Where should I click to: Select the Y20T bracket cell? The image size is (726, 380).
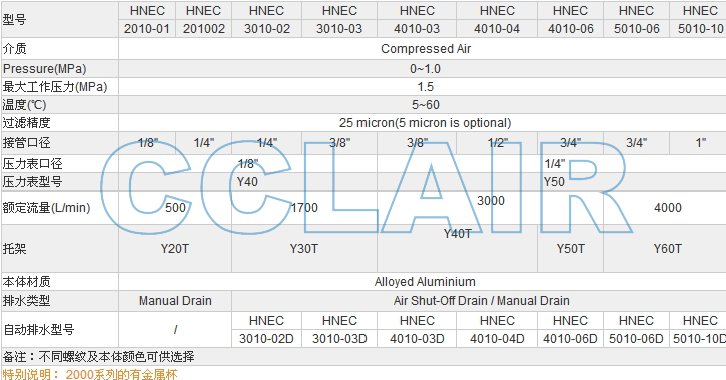click(x=175, y=249)
